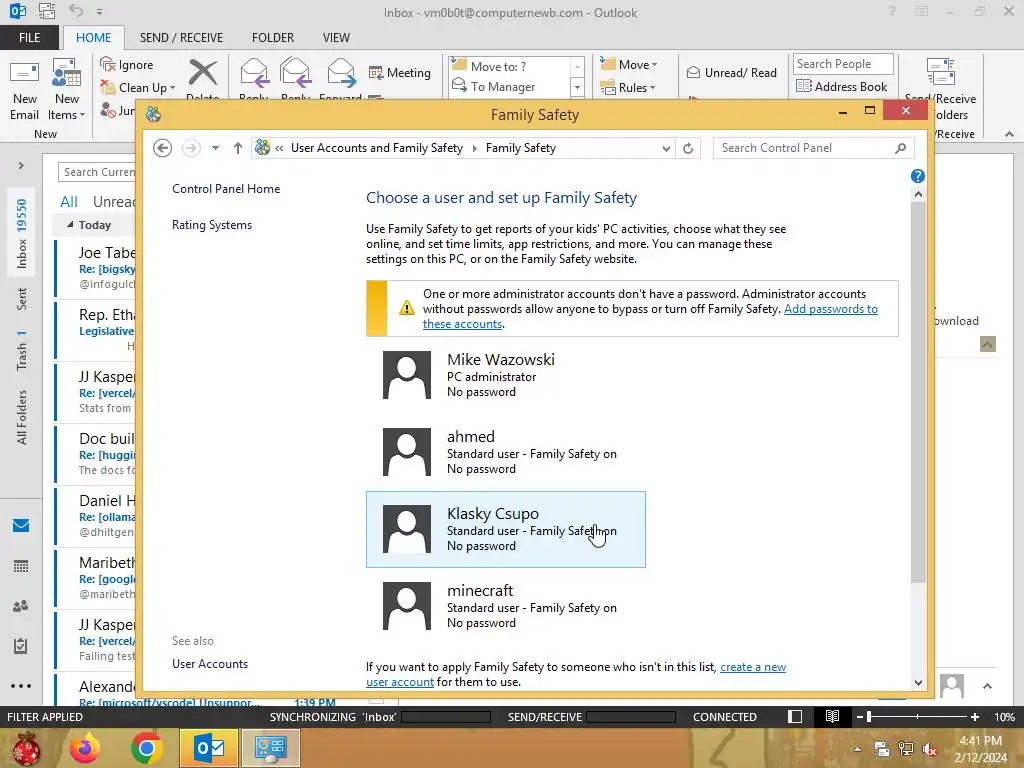1024x768 pixels.
Task: Click the Back arrow in Family Safety
Action: pos(163,148)
